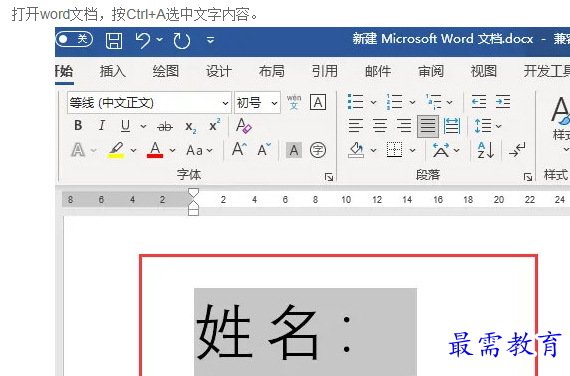570x376 pixels.
Task: Toggle character shading icon
Action: point(294,150)
